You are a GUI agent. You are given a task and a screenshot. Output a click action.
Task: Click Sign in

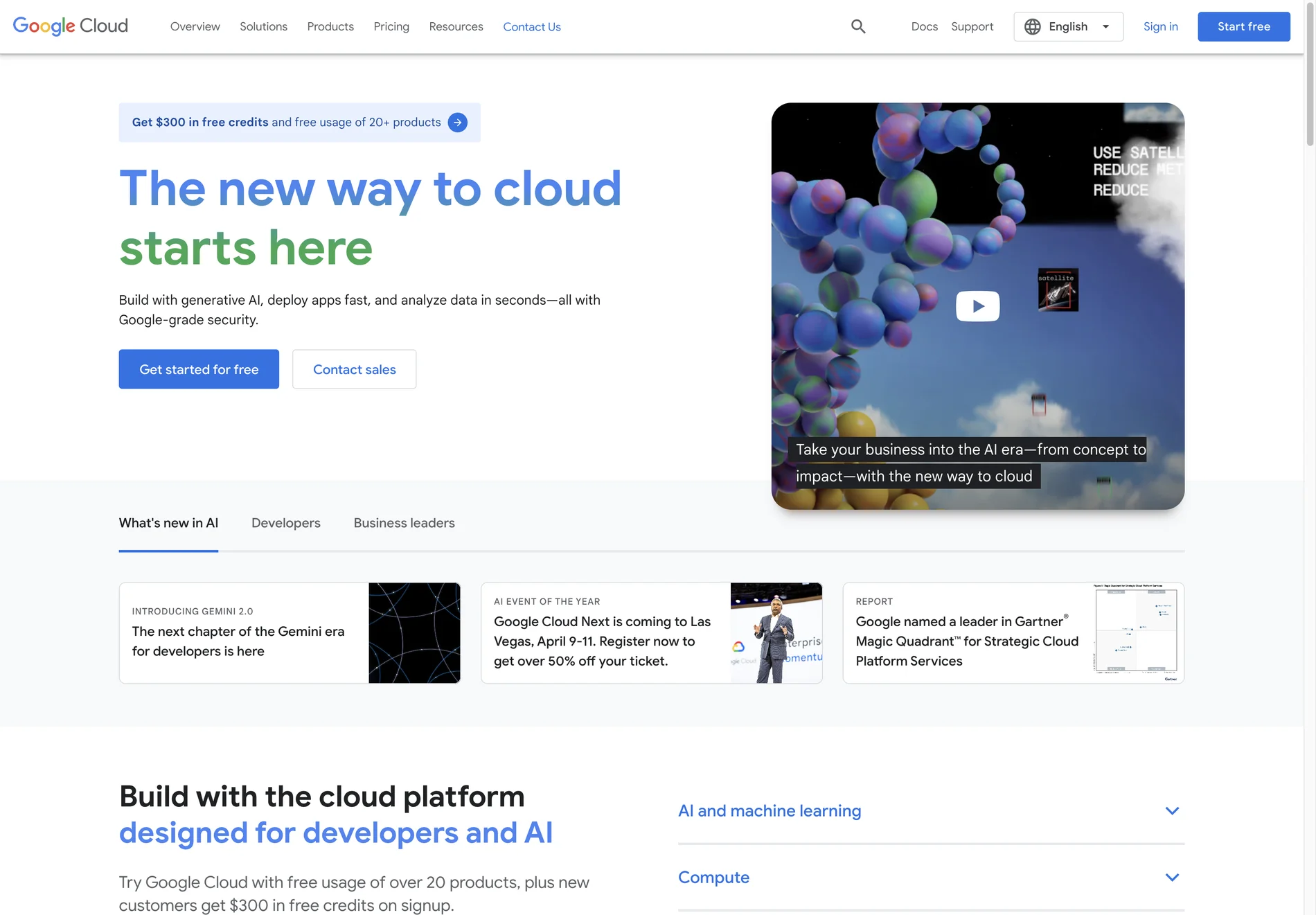(x=1160, y=26)
